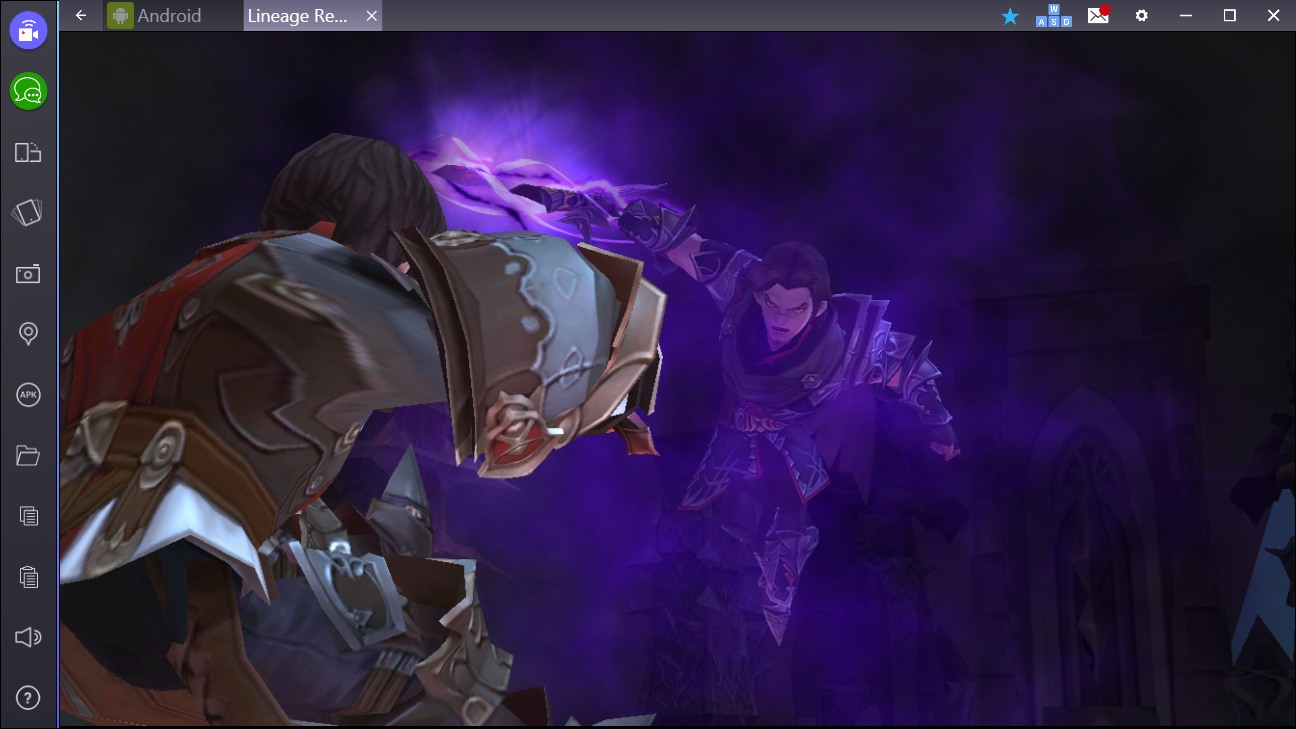Open the file folder icon in sidebar
This screenshot has height=729, width=1296.
point(28,456)
